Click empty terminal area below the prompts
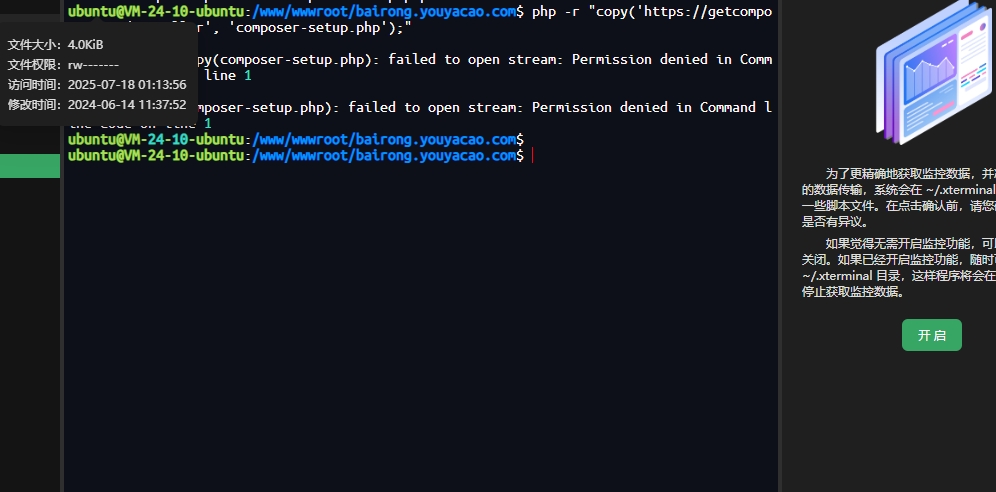Screen dimensions: 996x492 click(420, 330)
